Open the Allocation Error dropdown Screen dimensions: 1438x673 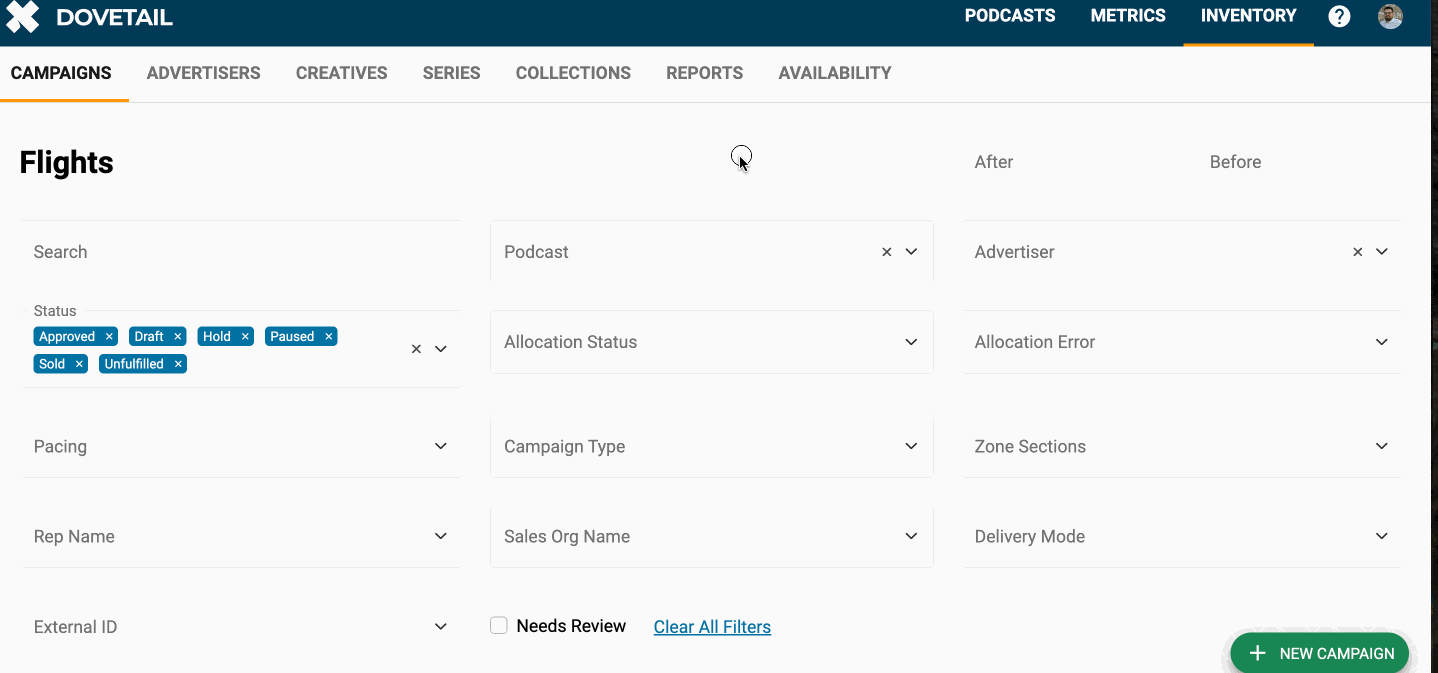click(x=1182, y=342)
